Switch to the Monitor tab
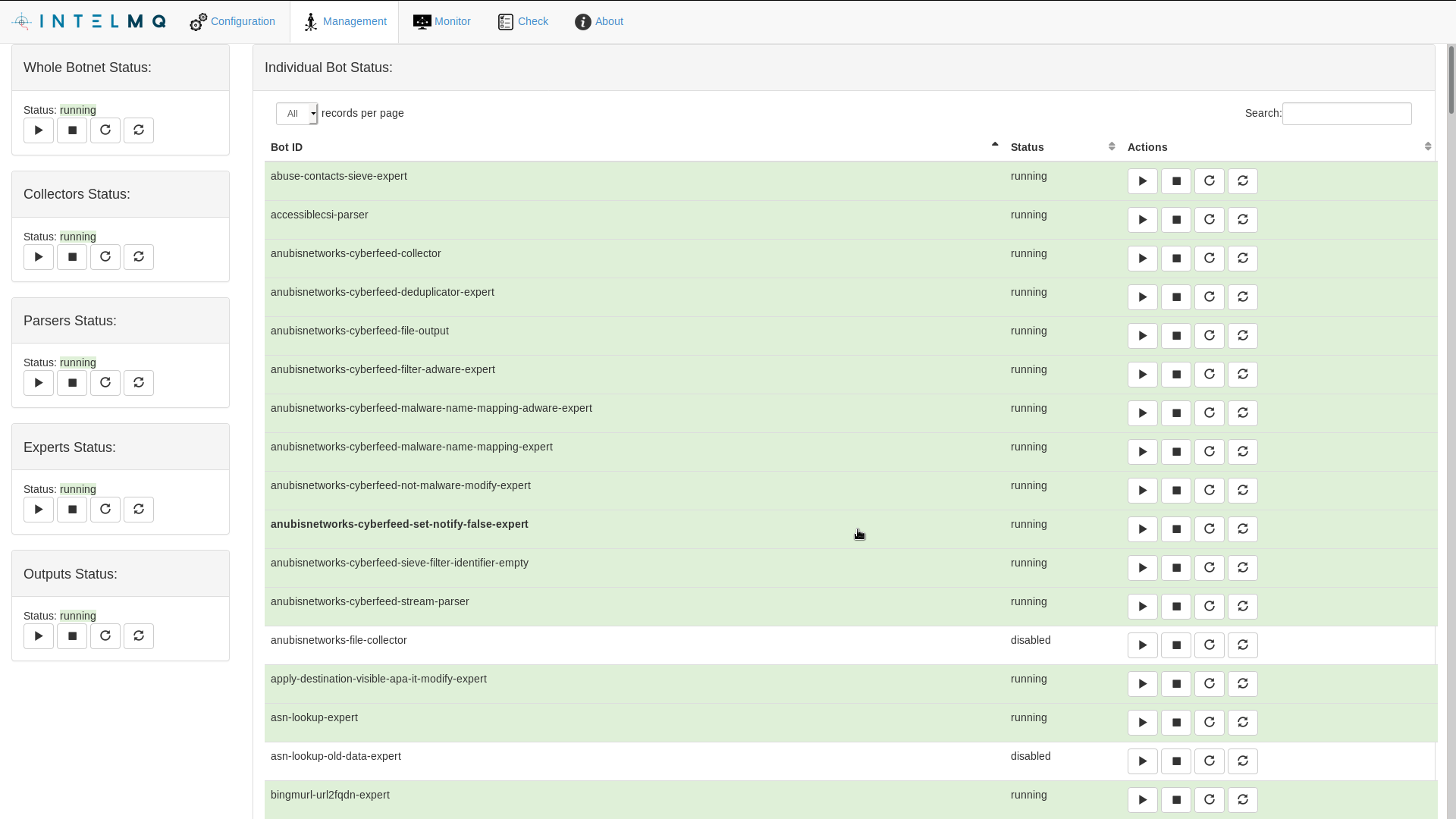Viewport: 1456px width, 819px height. tap(442, 21)
